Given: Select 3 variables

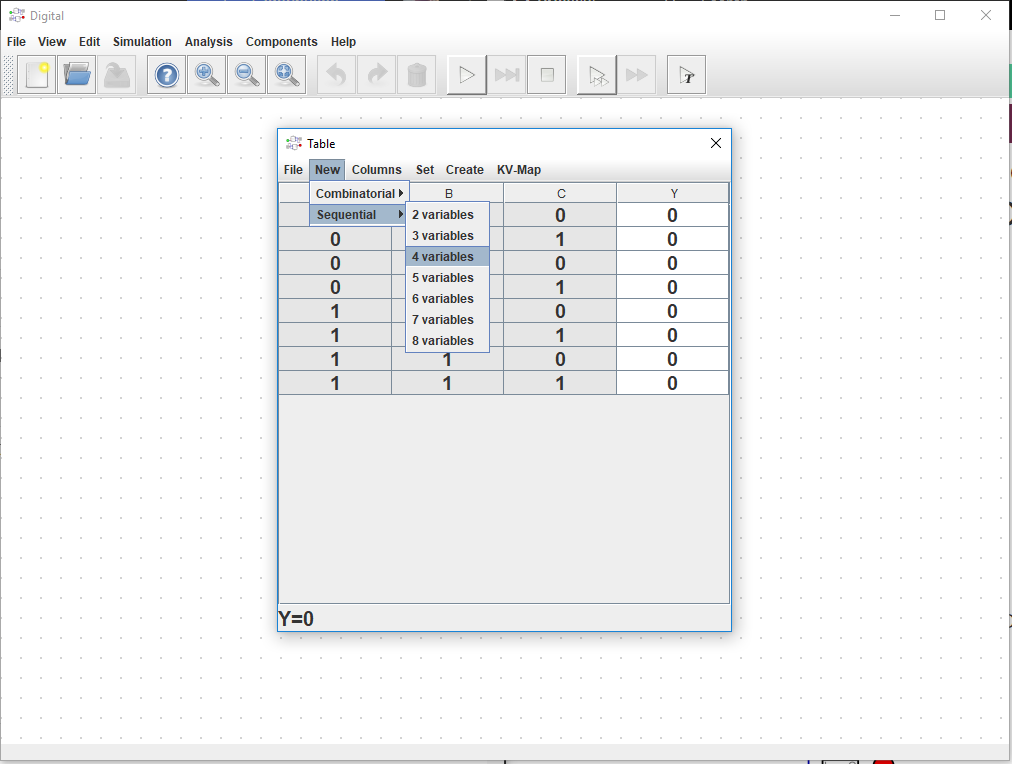Looking at the screenshot, I should [x=447, y=236].
